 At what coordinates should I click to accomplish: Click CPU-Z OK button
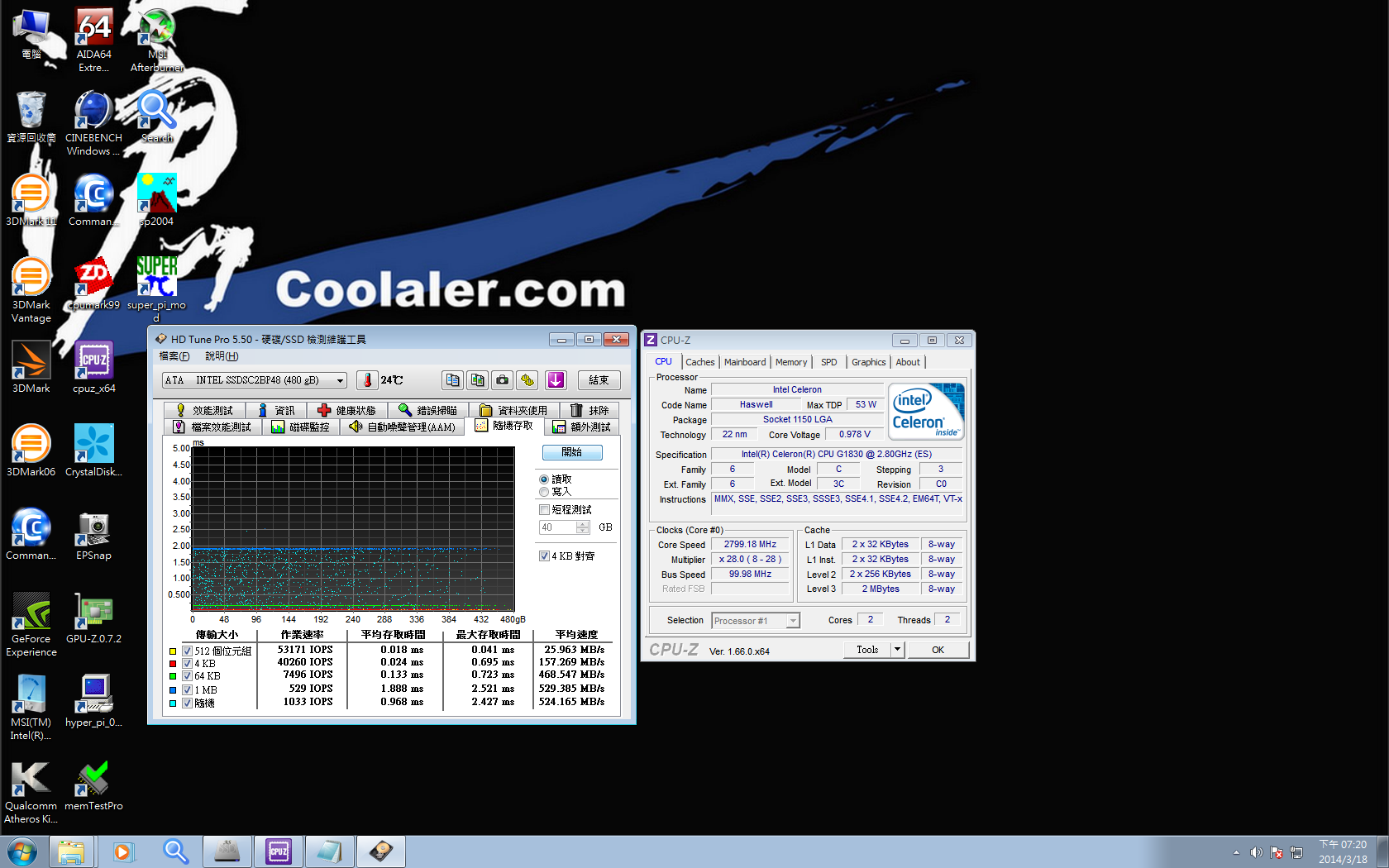938,650
